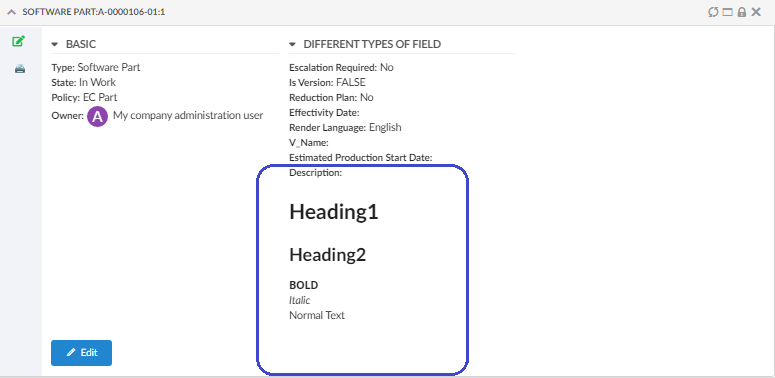The height and width of the screenshot is (378, 775).
Task: Click the Normal Text line in description
Action: point(317,315)
